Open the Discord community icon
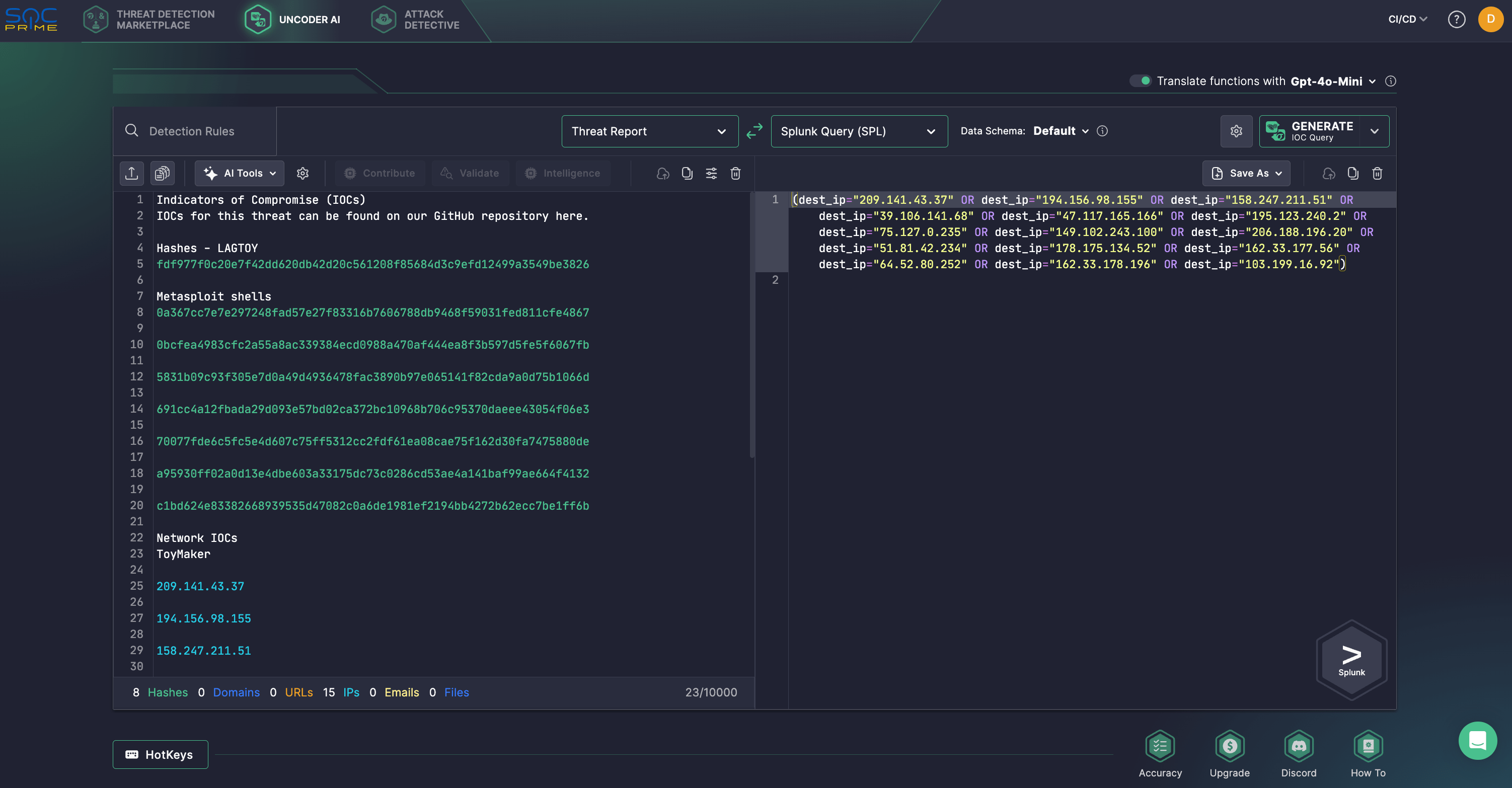Image resolution: width=1512 pixels, height=788 pixels. pyautogui.click(x=1299, y=746)
